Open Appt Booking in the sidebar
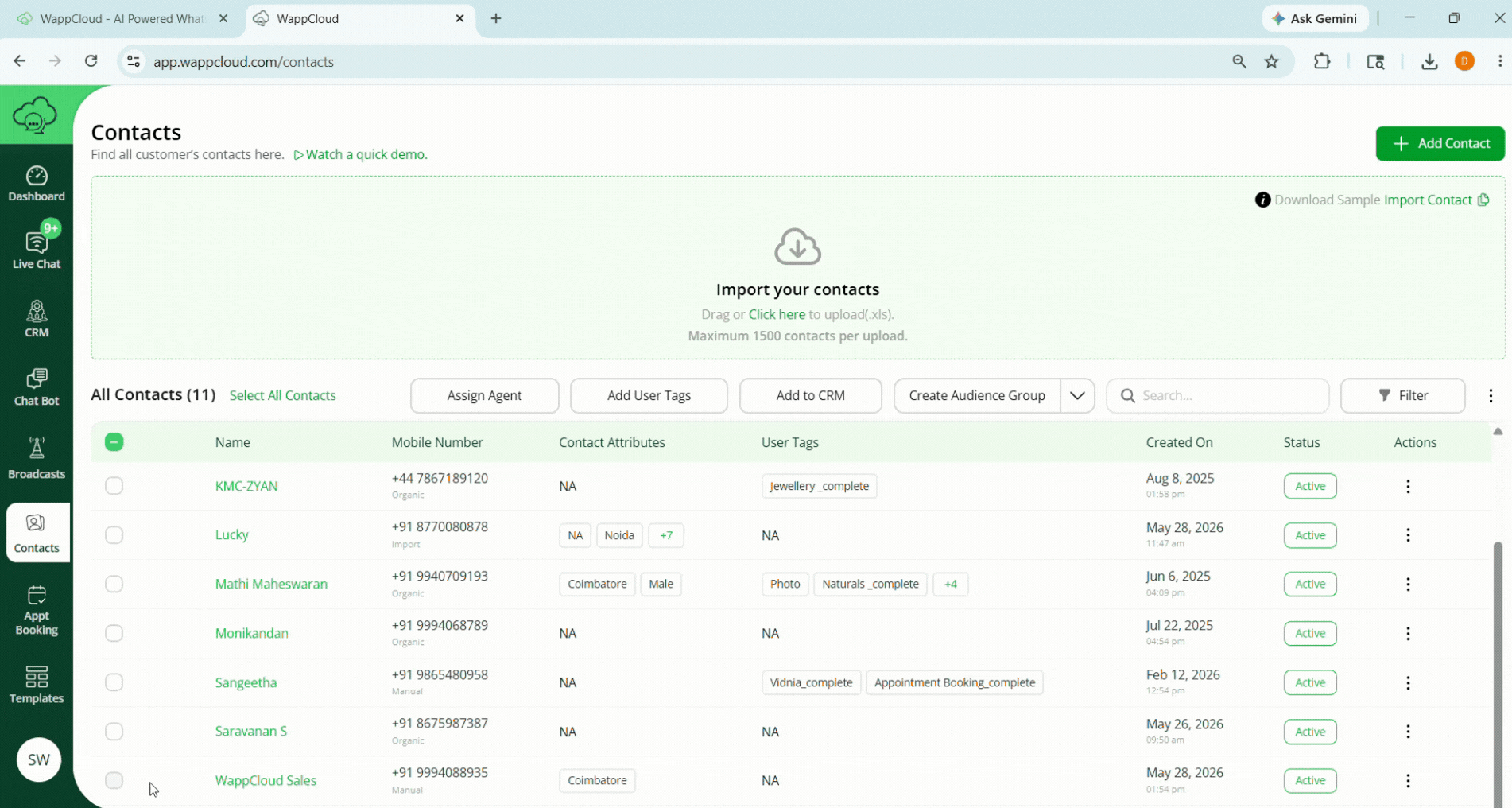The width and height of the screenshot is (1512, 808). coord(37,611)
